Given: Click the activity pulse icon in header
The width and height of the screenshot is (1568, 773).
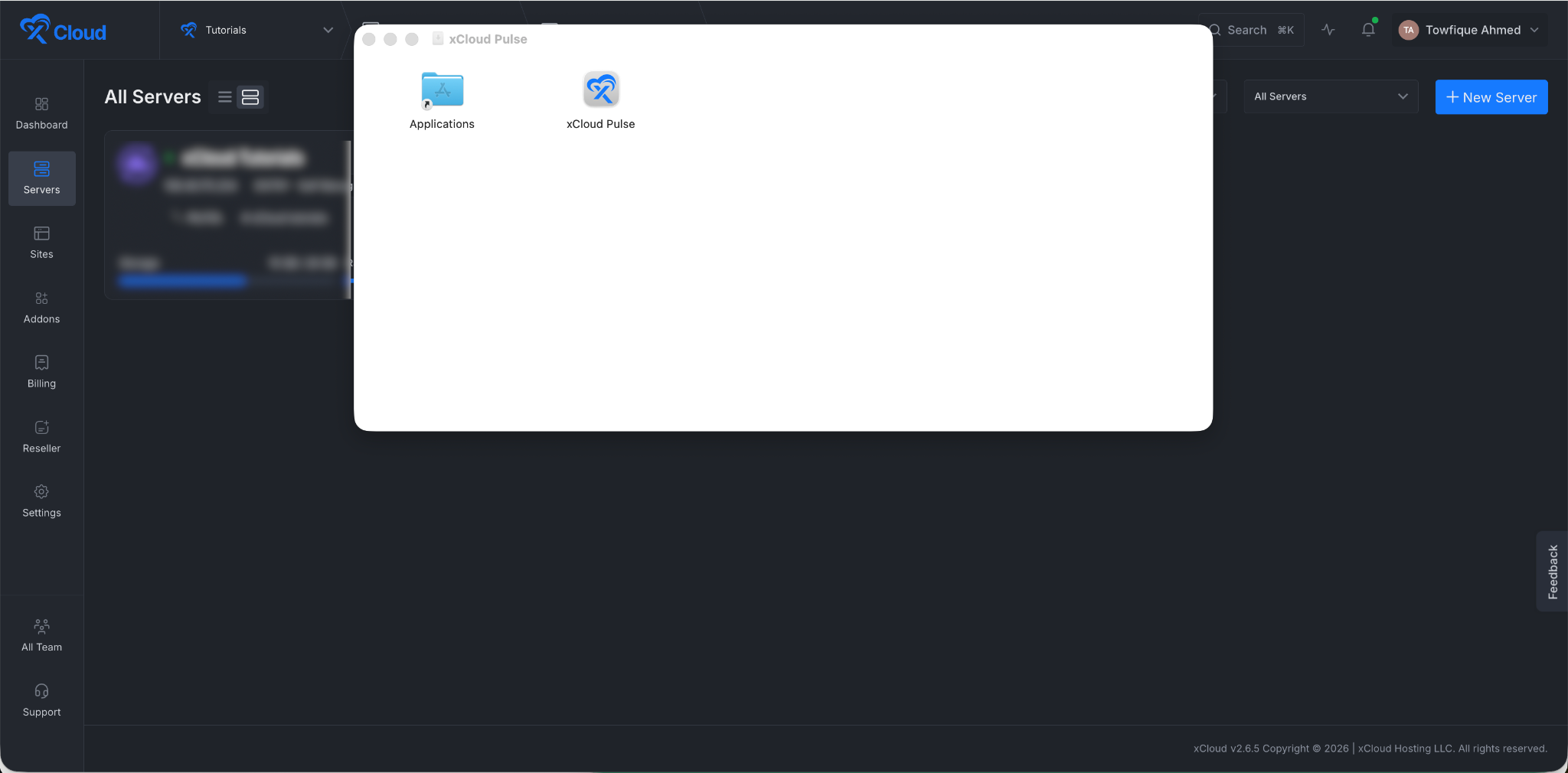Looking at the screenshot, I should [1328, 30].
